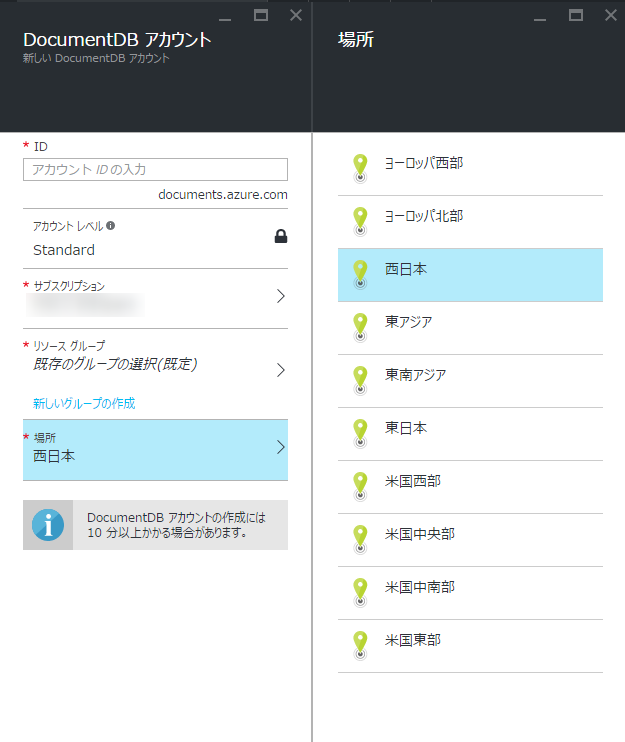Click the pin icon beside ヨーロッパ西部
The width and height of the screenshot is (625, 742).
point(360,168)
